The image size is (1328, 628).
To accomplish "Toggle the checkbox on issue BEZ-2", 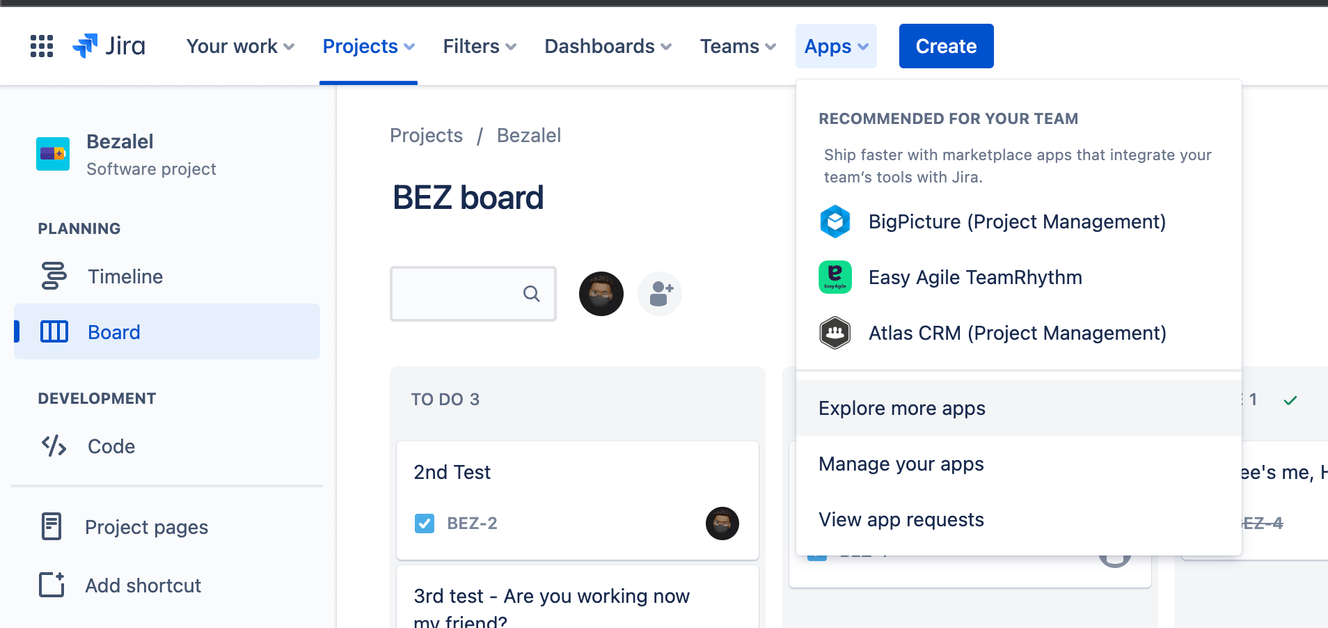I will (424, 523).
